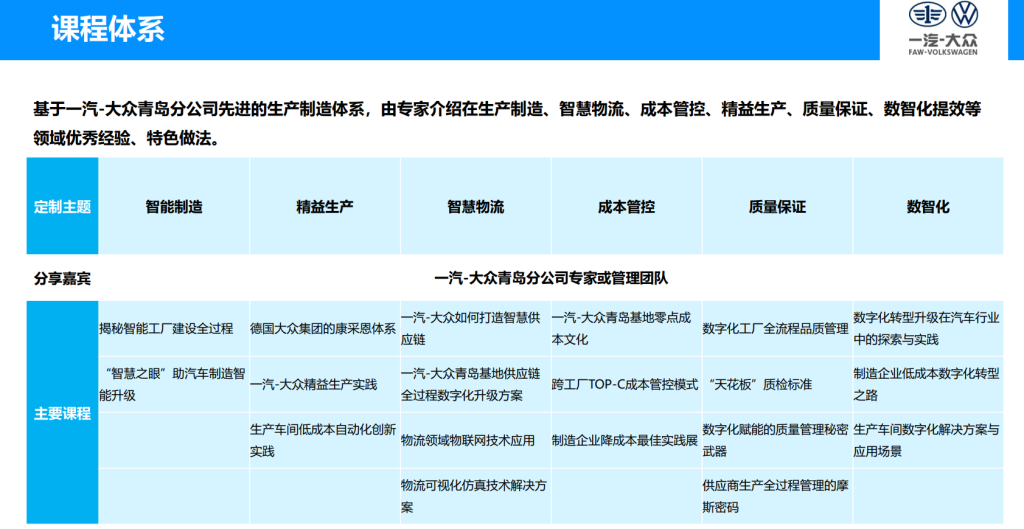1024x529 pixels.
Task: Select the 分享嘉宾 row label
Action: [62, 278]
